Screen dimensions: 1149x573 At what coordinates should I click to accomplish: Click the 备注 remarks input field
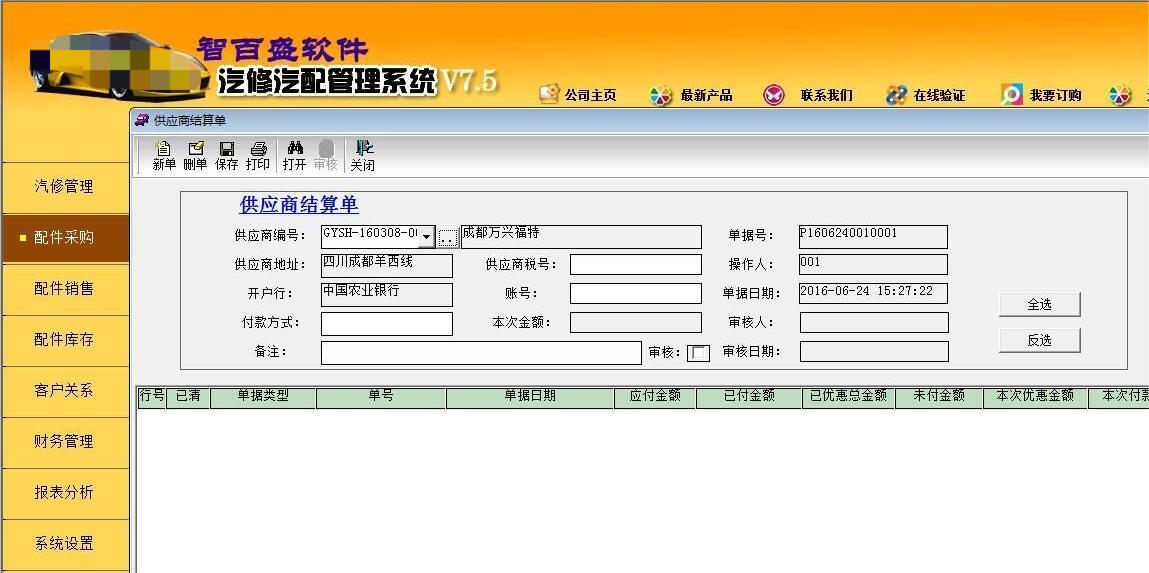[x=481, y=352]
